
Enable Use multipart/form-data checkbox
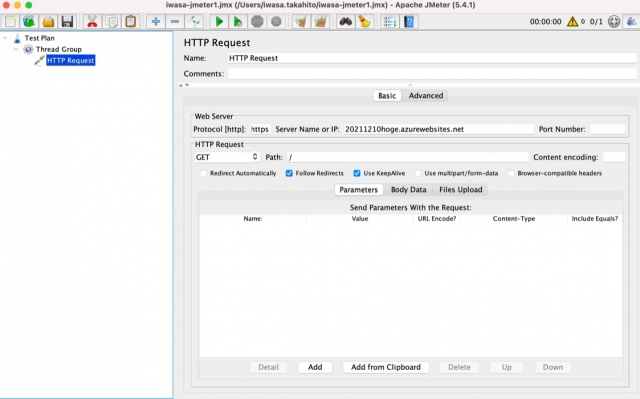[418, 173]
